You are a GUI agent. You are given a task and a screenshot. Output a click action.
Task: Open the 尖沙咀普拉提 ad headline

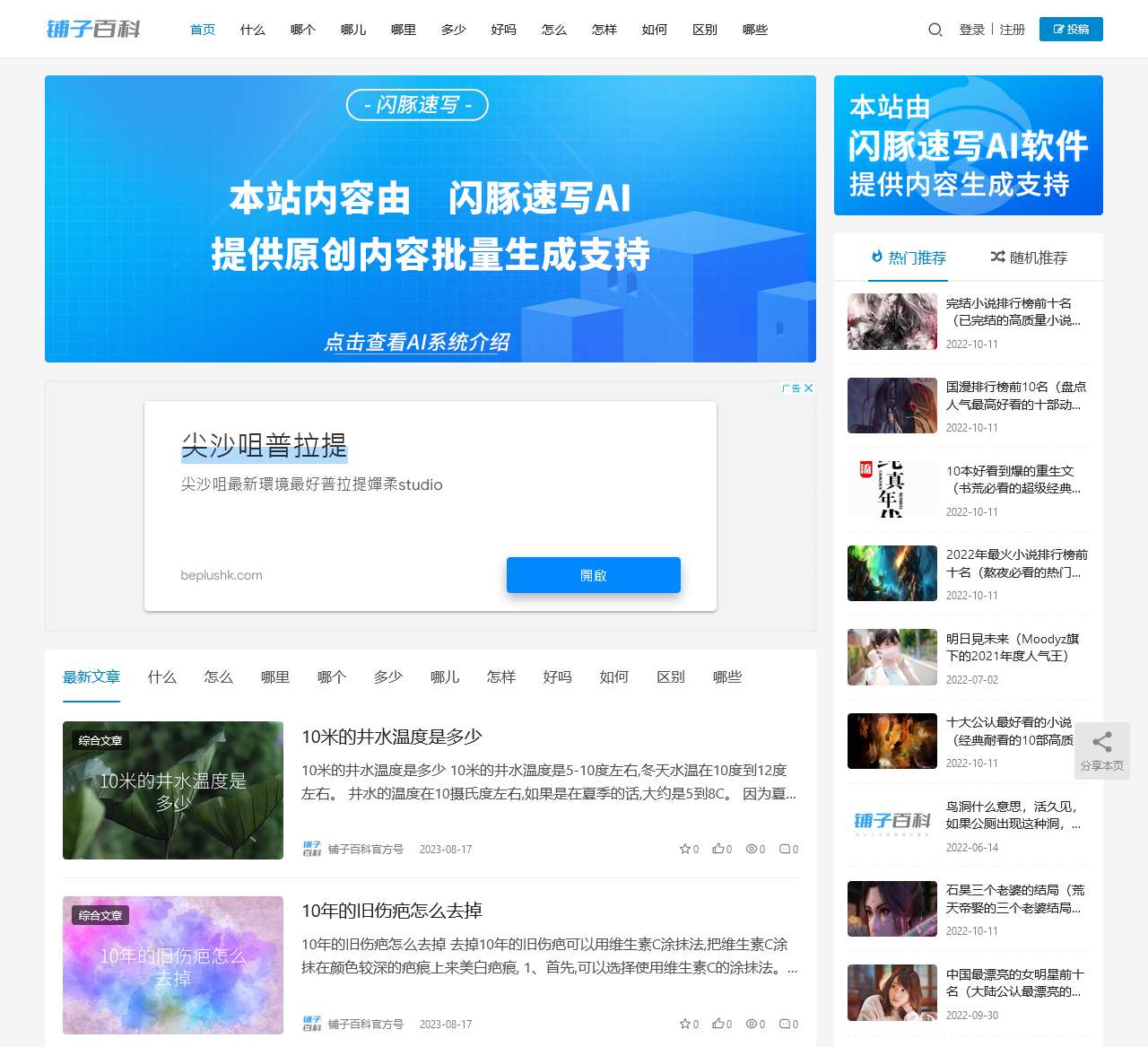(x=264, y=445)
